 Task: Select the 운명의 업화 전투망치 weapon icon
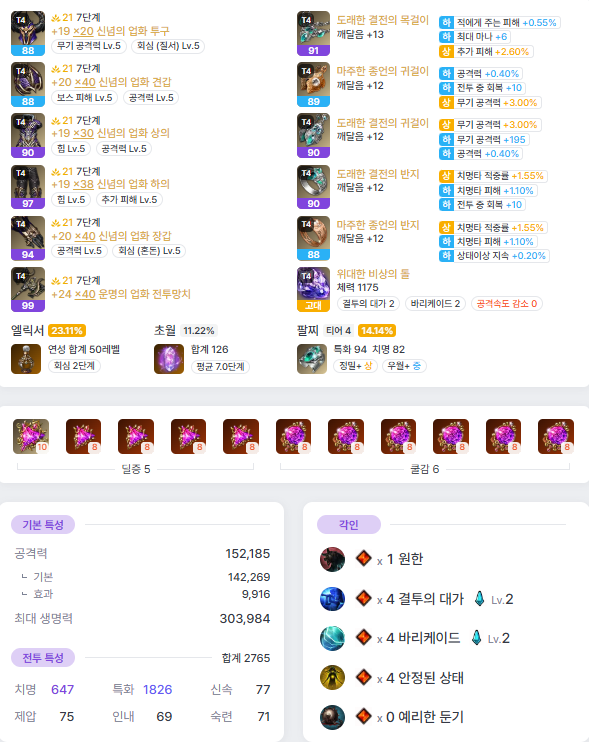(28, 289)
